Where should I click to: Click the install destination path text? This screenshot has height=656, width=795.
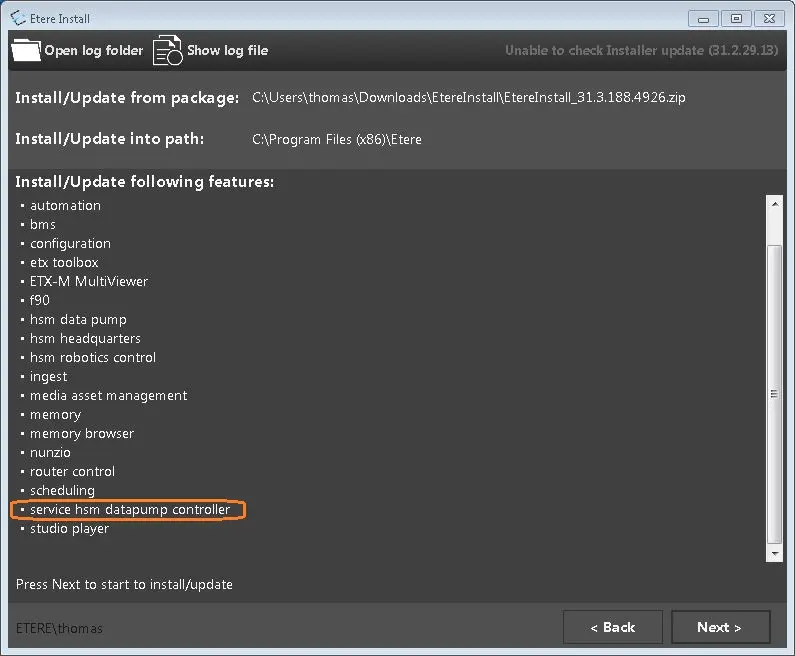337,139
